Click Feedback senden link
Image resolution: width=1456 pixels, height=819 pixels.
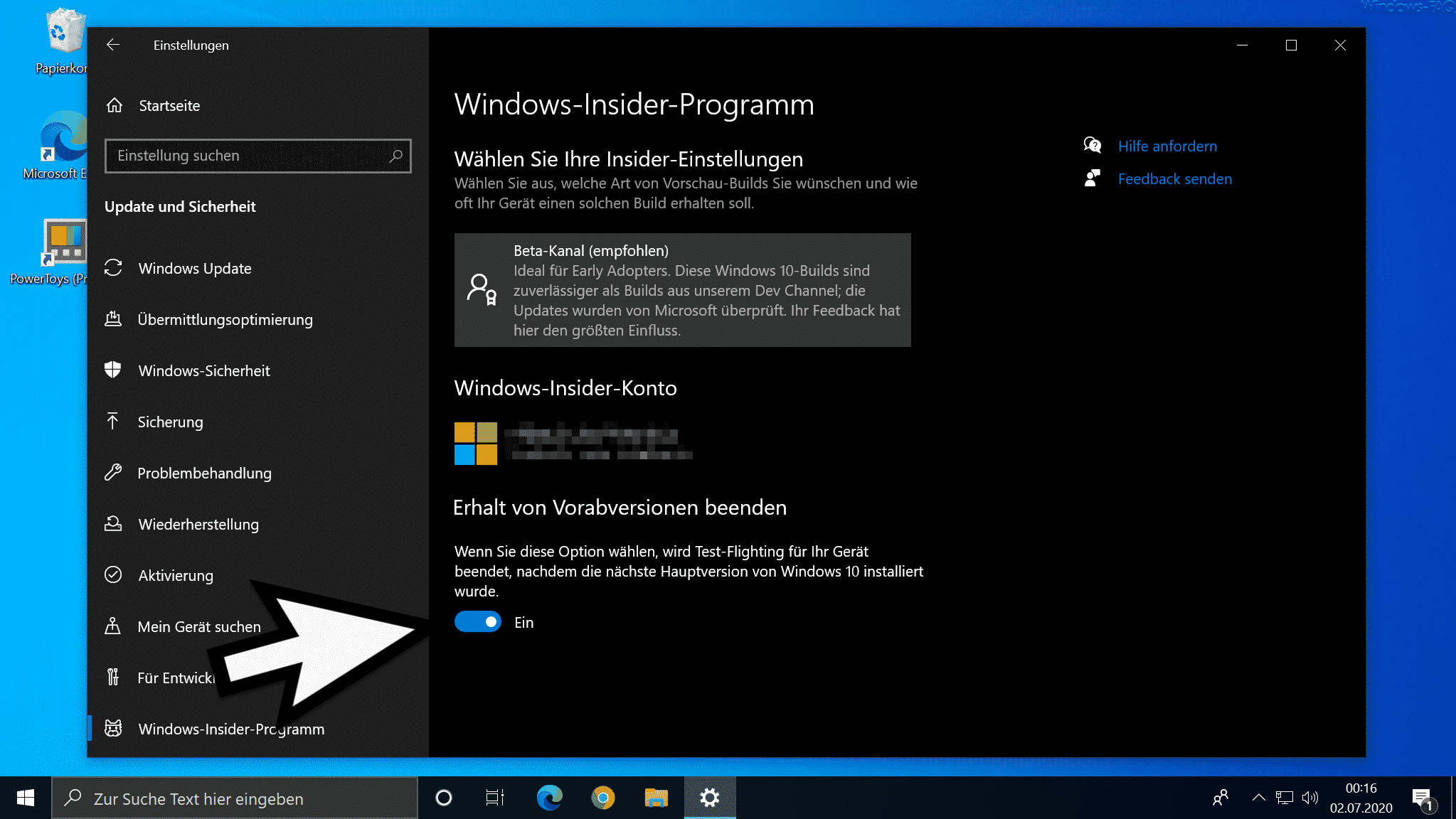tap(1175, 178)
